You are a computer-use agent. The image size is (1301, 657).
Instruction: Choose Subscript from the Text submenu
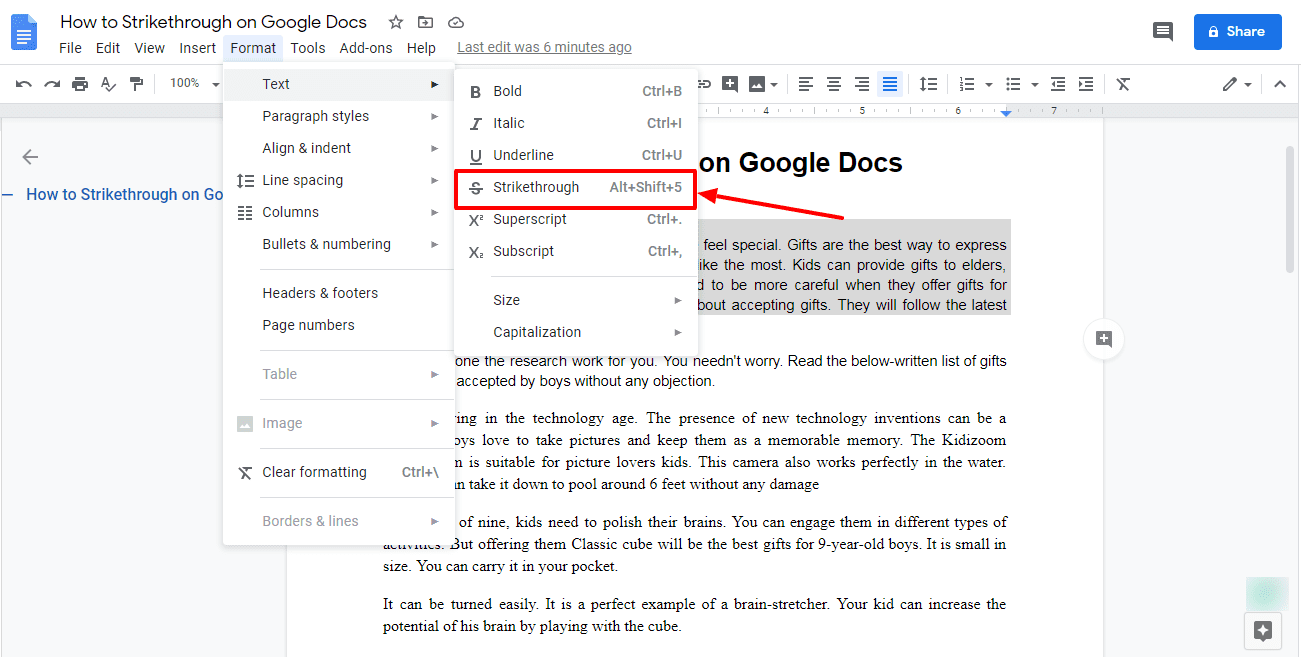575,251
